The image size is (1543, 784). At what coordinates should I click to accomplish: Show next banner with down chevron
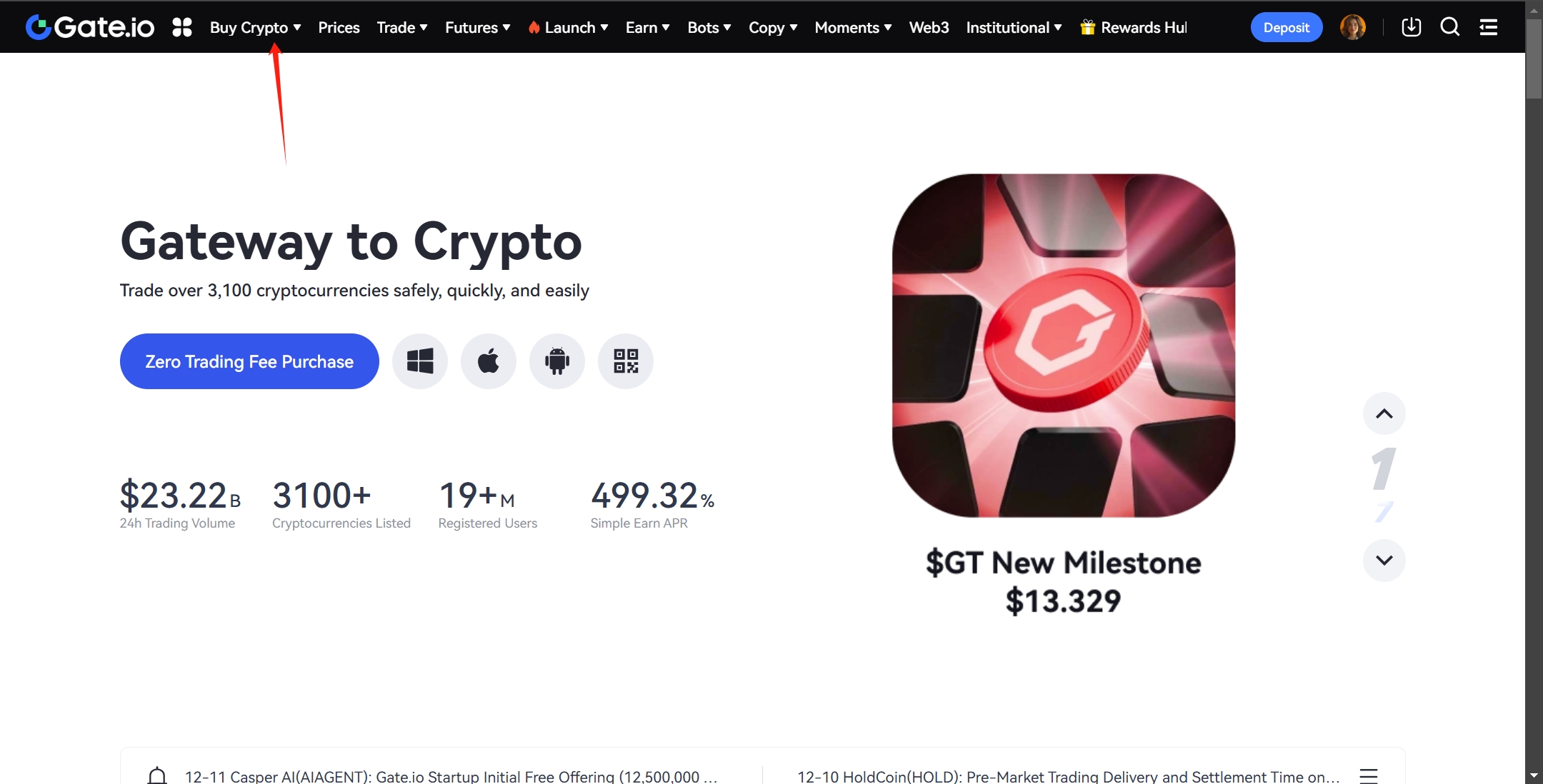(1384, 561)
